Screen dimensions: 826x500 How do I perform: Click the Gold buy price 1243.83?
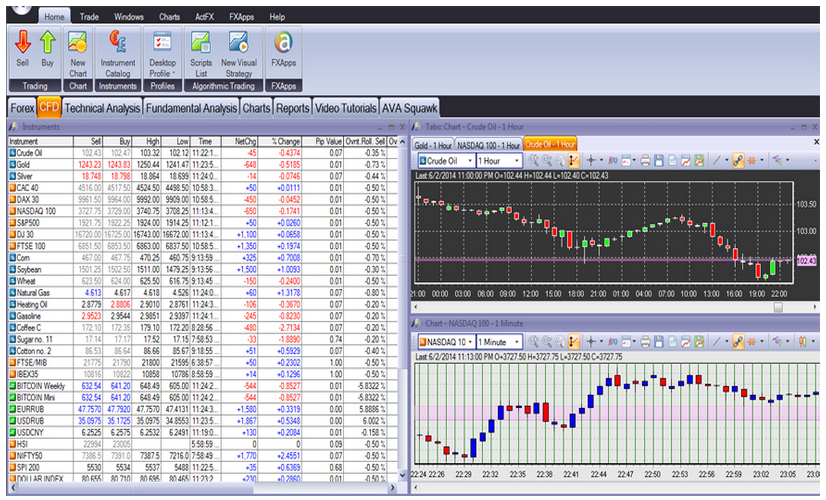(x=119, y=164)
